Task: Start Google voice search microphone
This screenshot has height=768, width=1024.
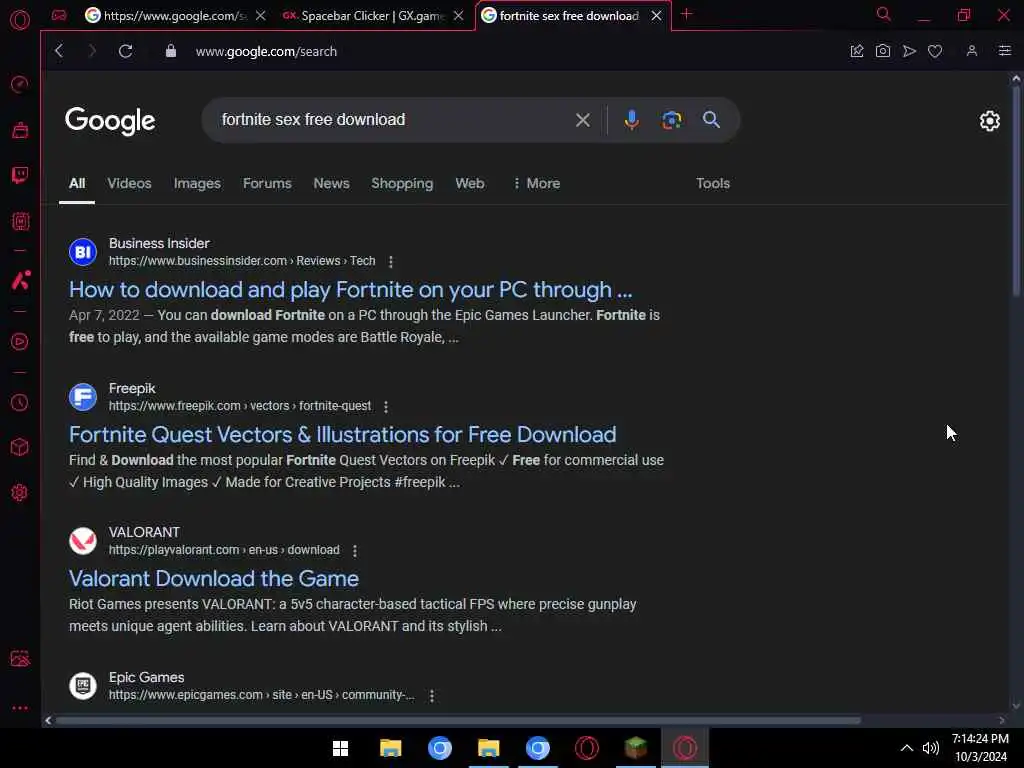Action: coord(632,120)
